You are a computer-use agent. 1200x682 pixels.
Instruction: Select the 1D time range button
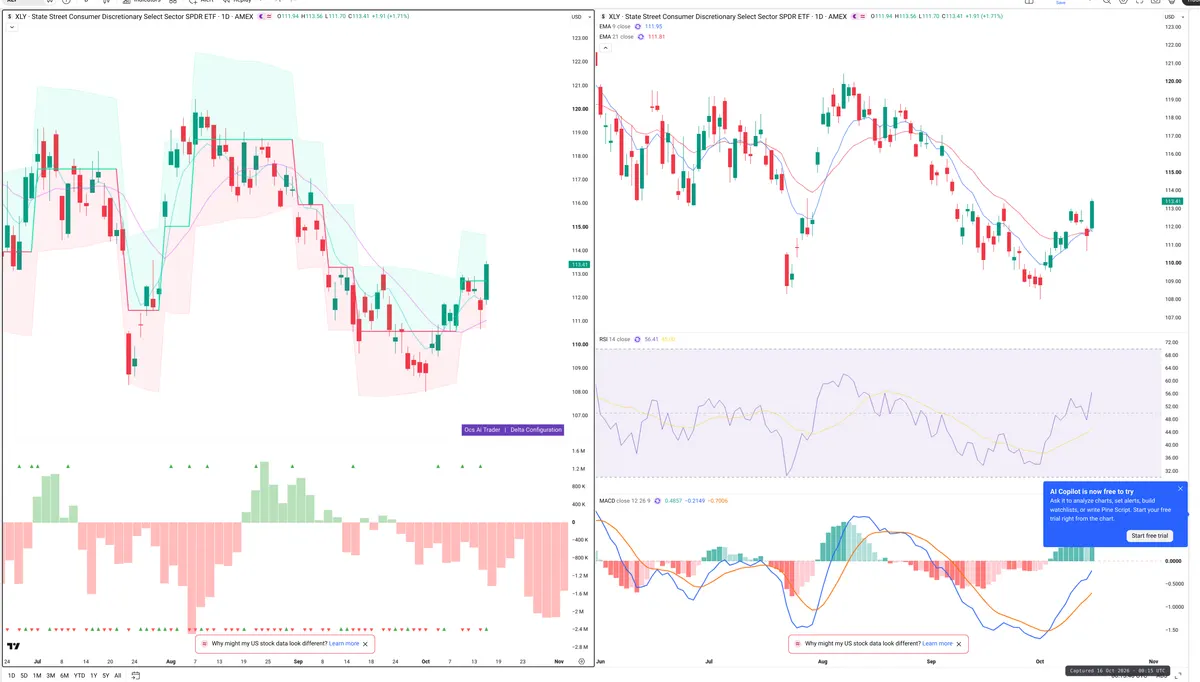coord(11,676)
